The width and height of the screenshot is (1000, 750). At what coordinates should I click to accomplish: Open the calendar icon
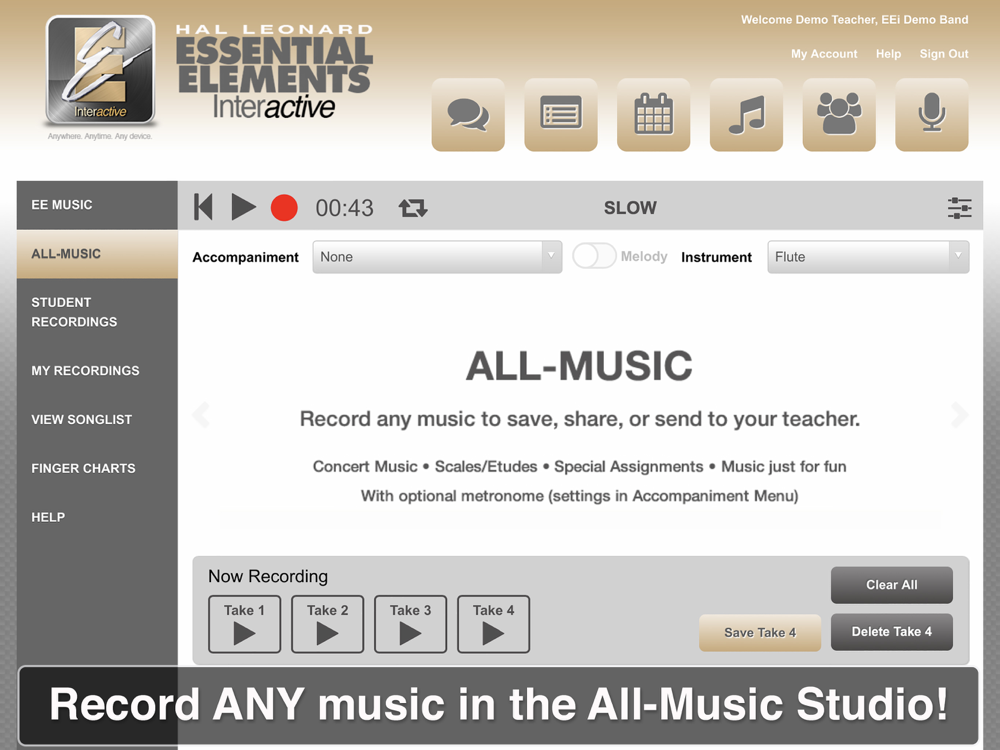(x=654, y=115)
